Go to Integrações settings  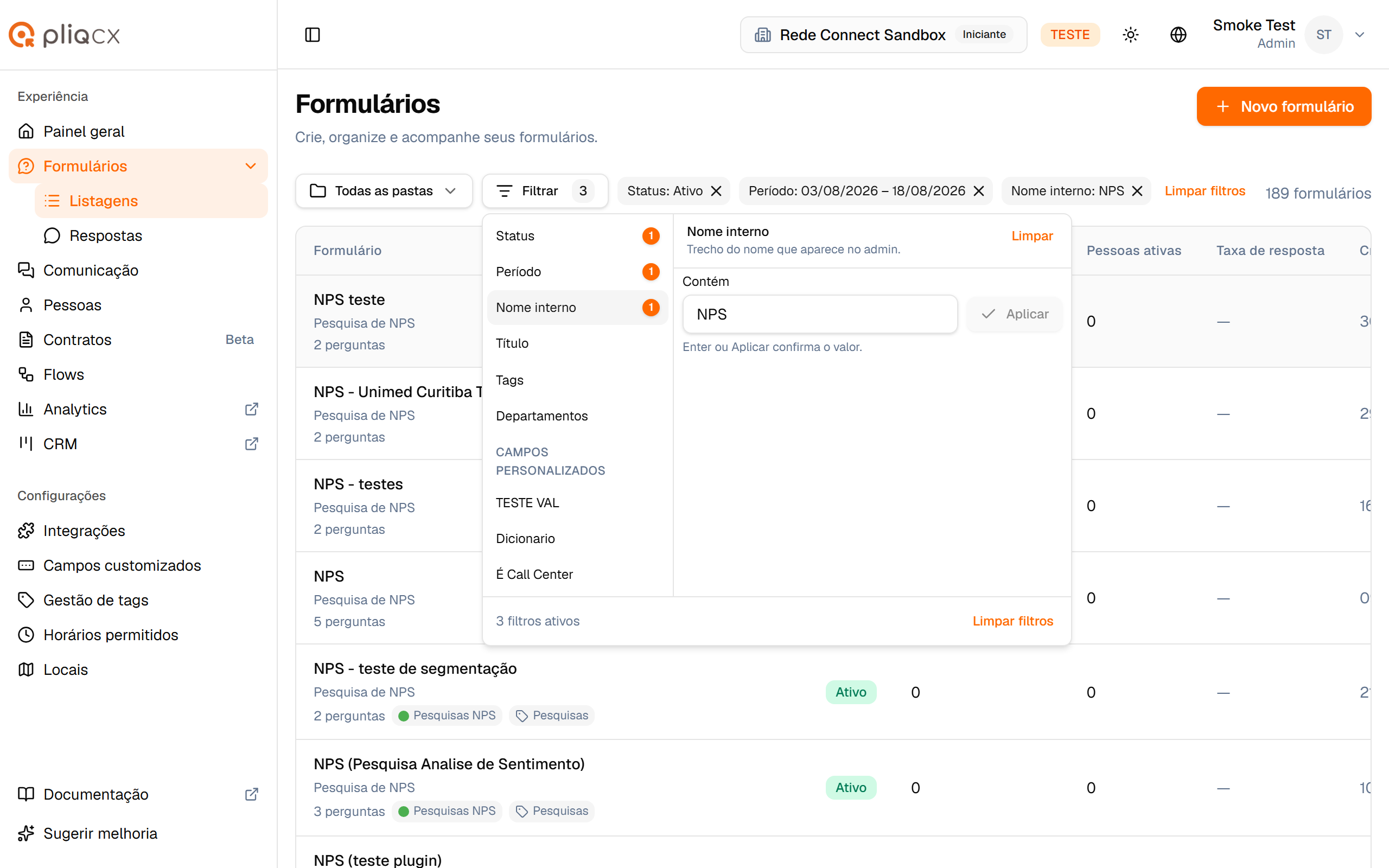[x=138, y=531]
